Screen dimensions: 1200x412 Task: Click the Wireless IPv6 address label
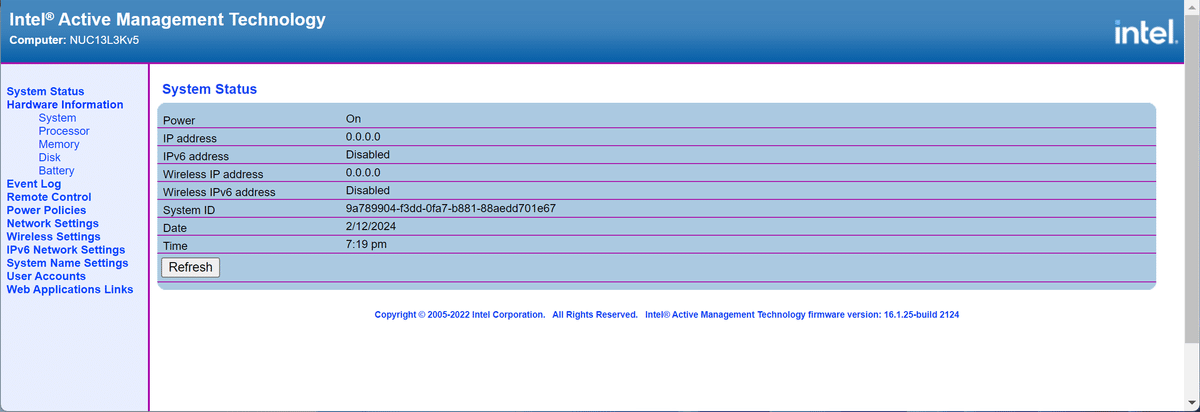pyautogui.click(x=219, y=192)
